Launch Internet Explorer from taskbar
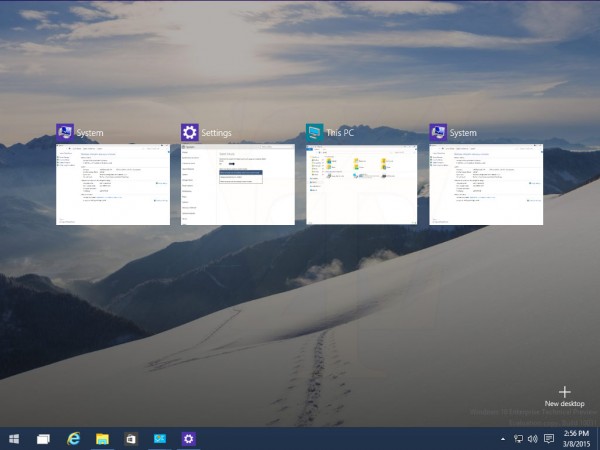The image size is (600, 450). pos(73,438)
